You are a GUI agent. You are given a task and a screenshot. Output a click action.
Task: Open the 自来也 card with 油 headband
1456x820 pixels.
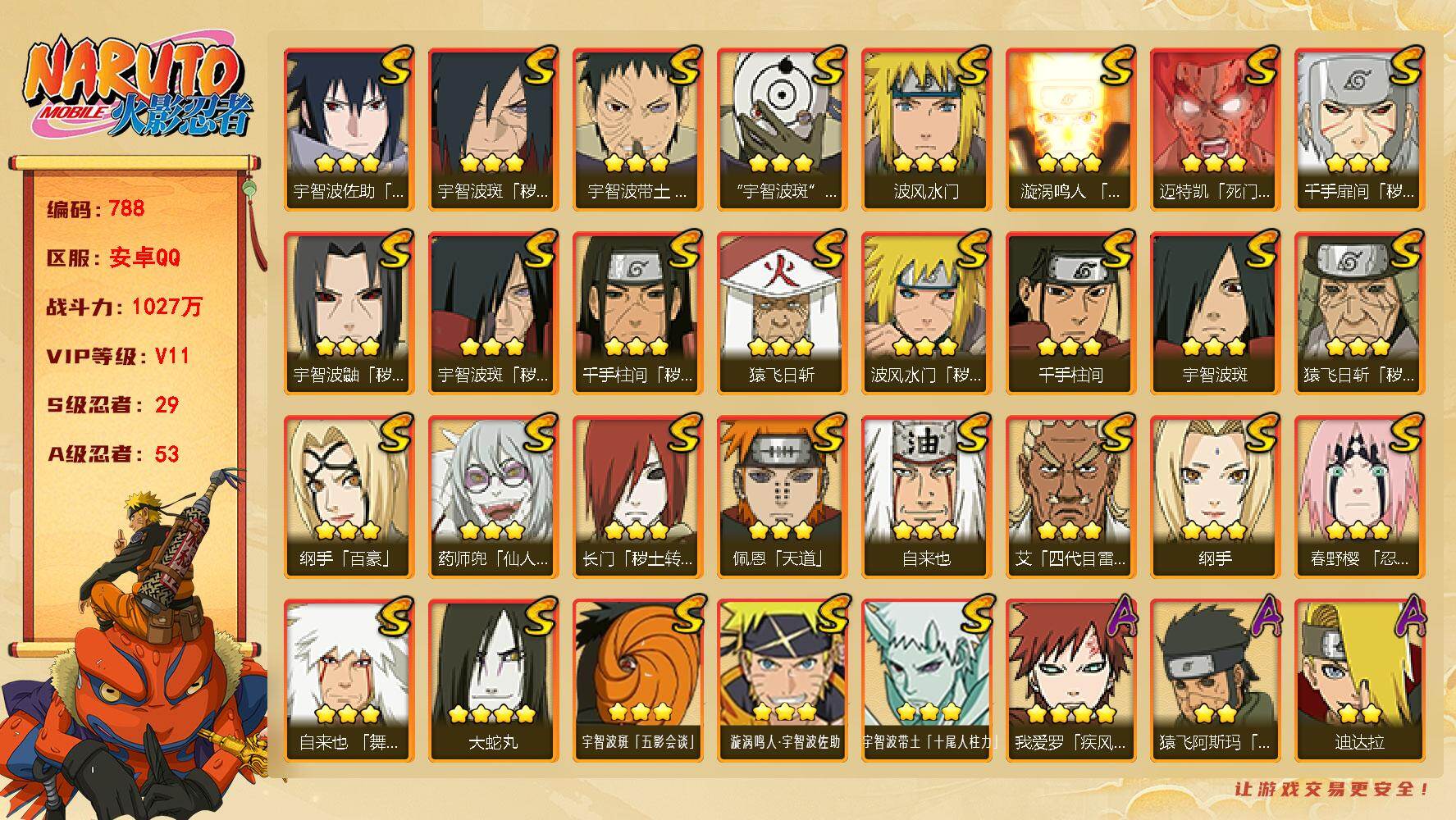(926, 497)
